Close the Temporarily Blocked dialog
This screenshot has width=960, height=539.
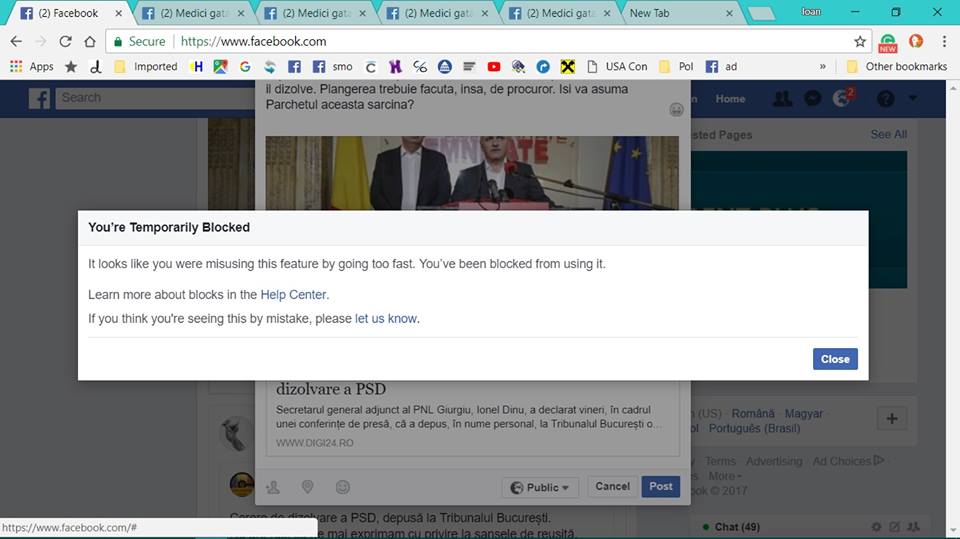(834, 359)
